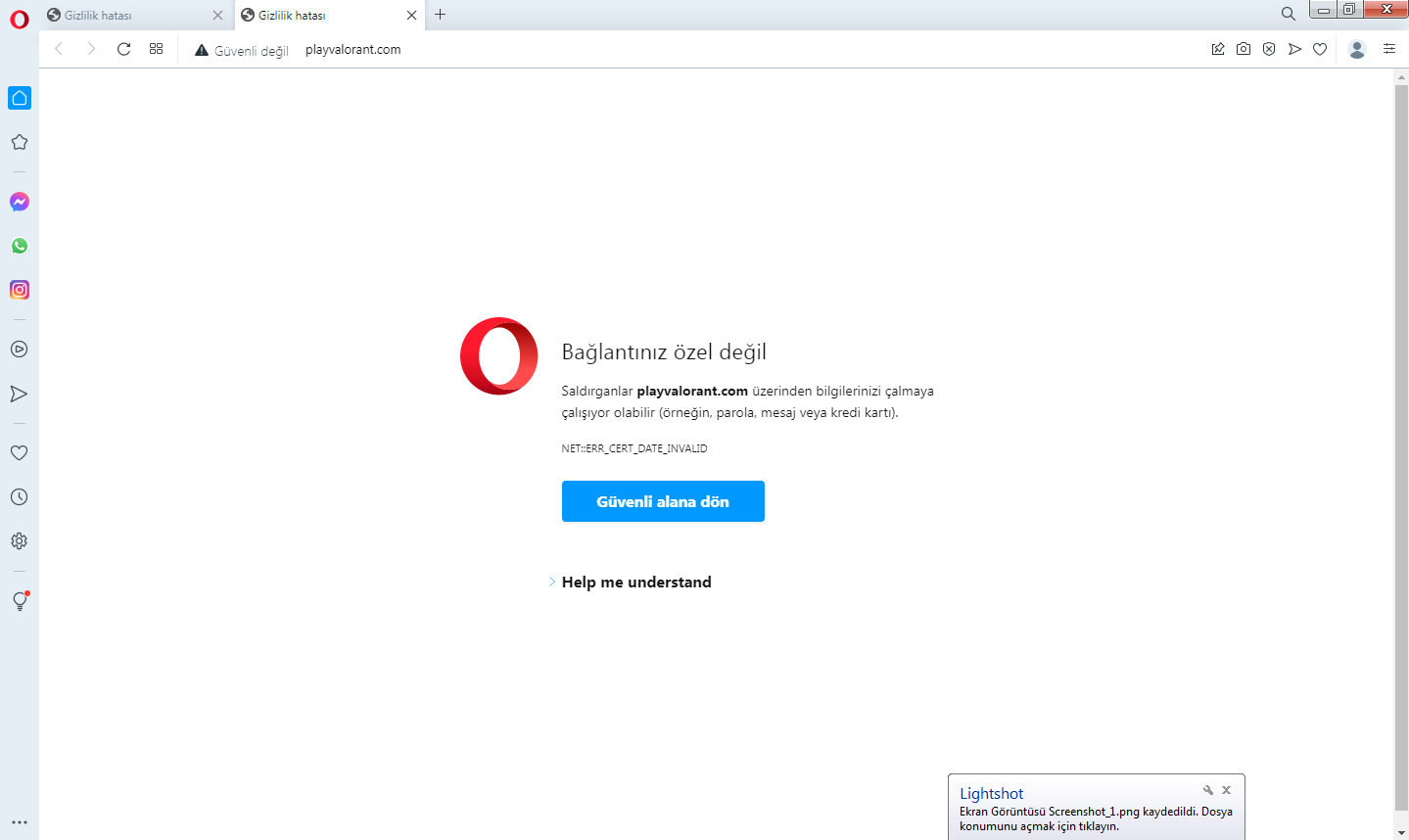Click the scrollbar up arrow
This screenshot has width=1409, height=840.
(x=1401, y=76)
